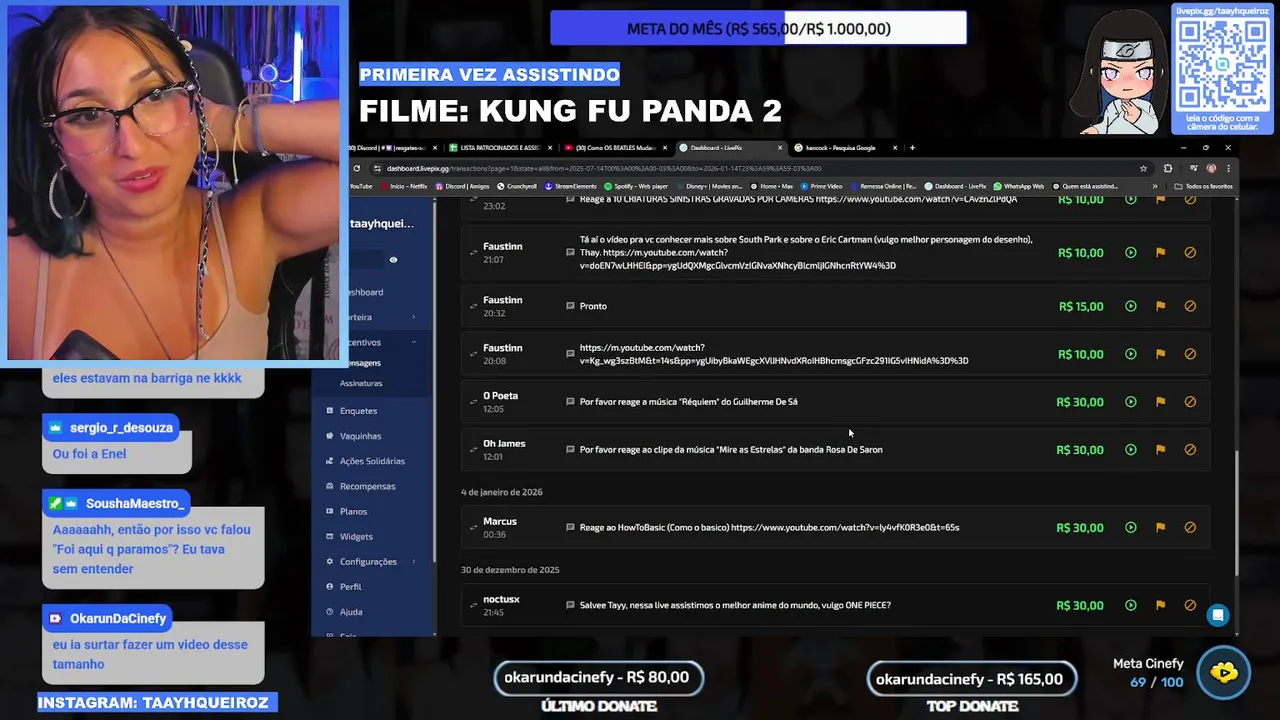
Task: Expand the Carteira submenu arrow
Action: [x=414, y=317]
